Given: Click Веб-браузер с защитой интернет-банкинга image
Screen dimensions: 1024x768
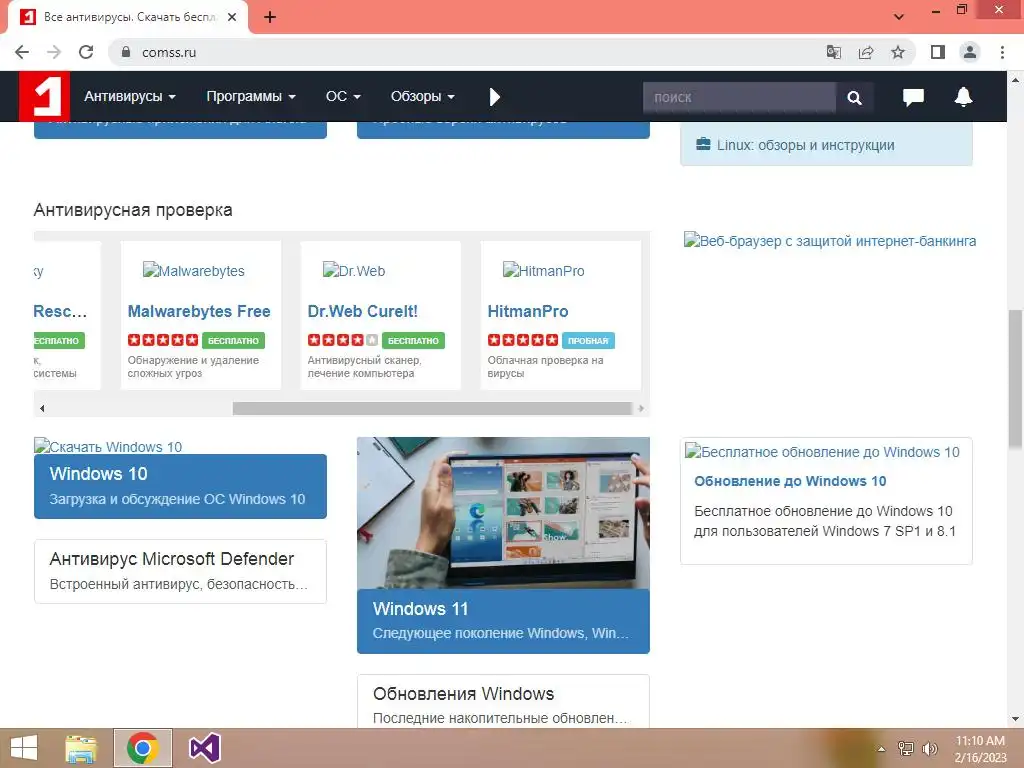Looking at the screenshot, I should click(830, 241).
